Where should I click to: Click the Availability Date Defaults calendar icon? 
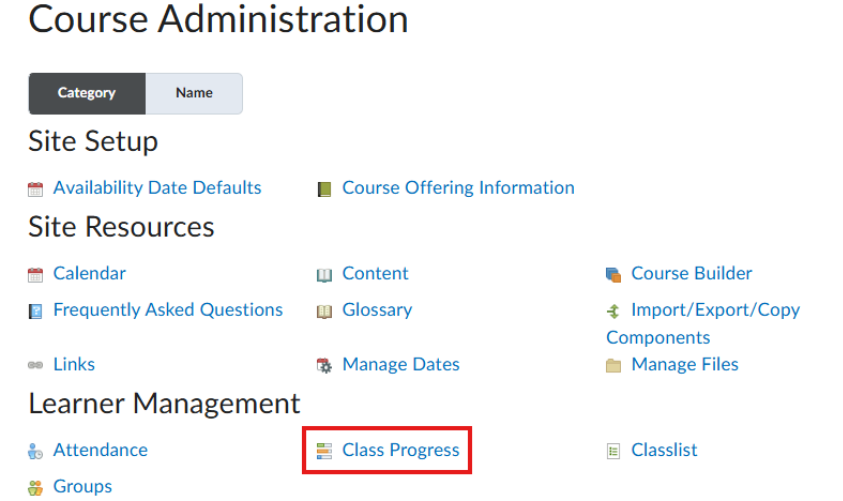(36, 189)
